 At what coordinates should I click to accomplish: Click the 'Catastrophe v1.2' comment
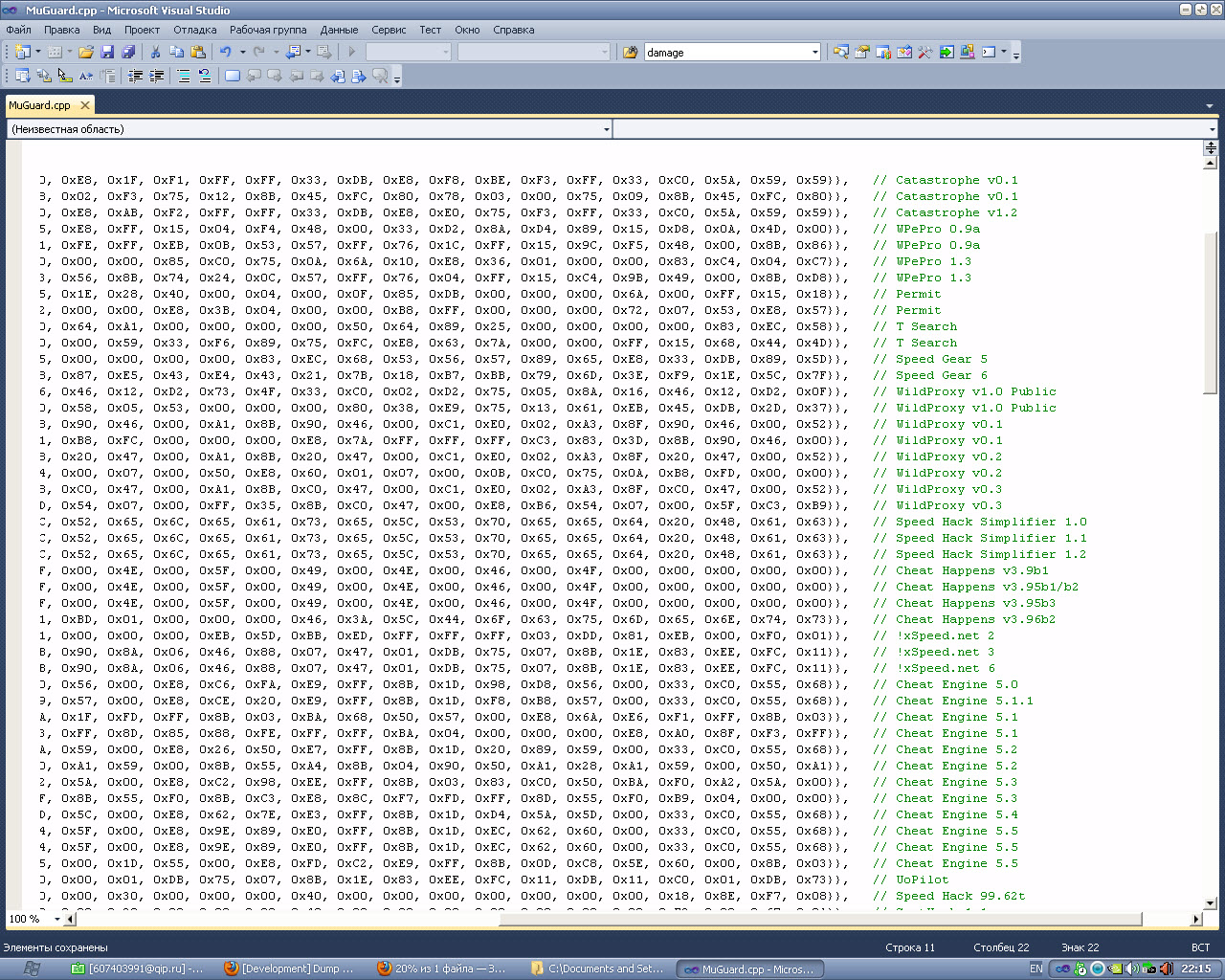coord(946,212)
